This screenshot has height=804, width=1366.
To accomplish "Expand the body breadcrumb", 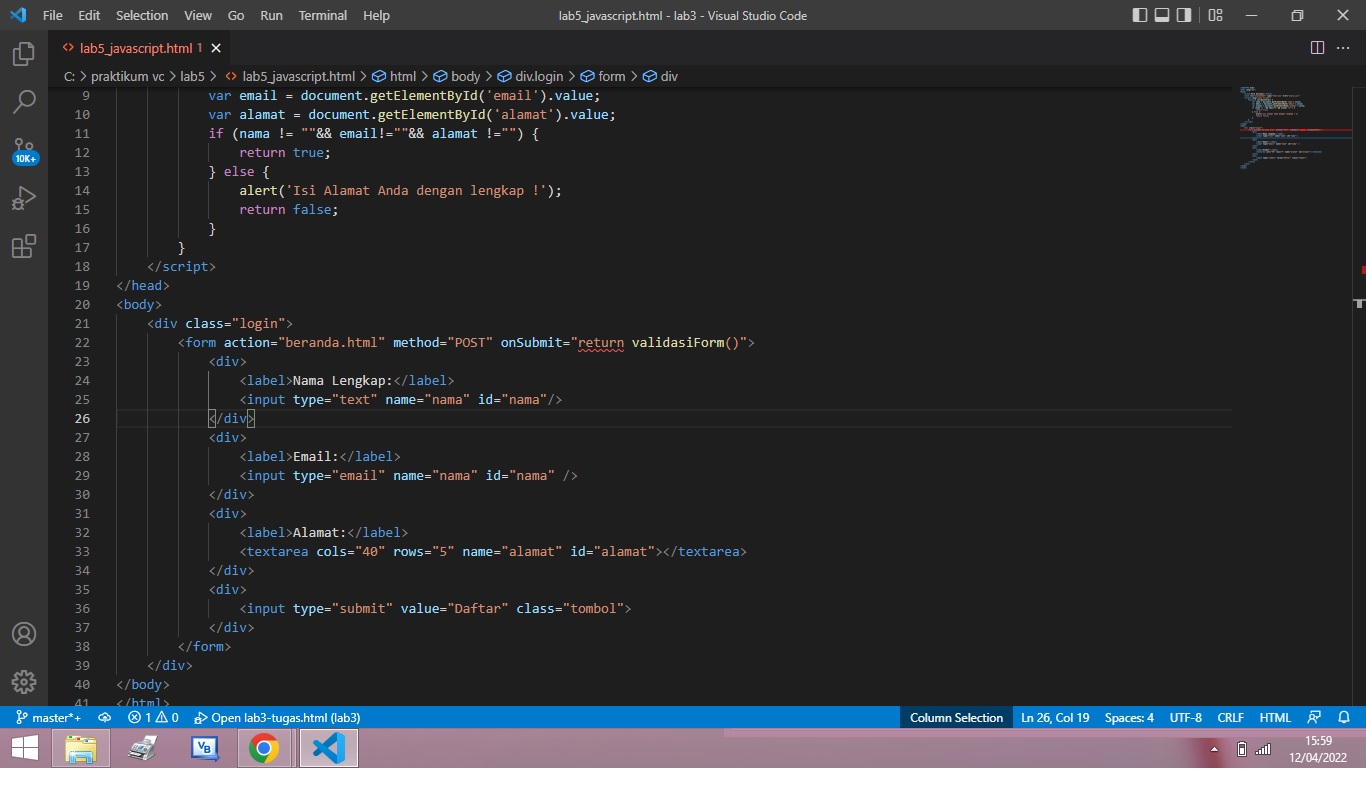I will coord(457,76).
